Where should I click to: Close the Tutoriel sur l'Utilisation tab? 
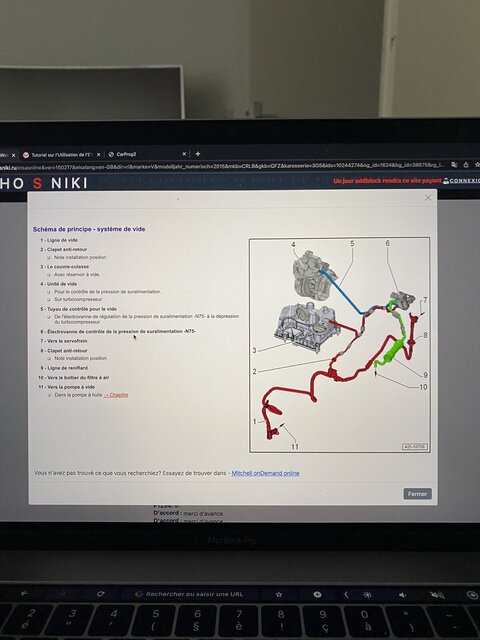(x=98, y=155)
